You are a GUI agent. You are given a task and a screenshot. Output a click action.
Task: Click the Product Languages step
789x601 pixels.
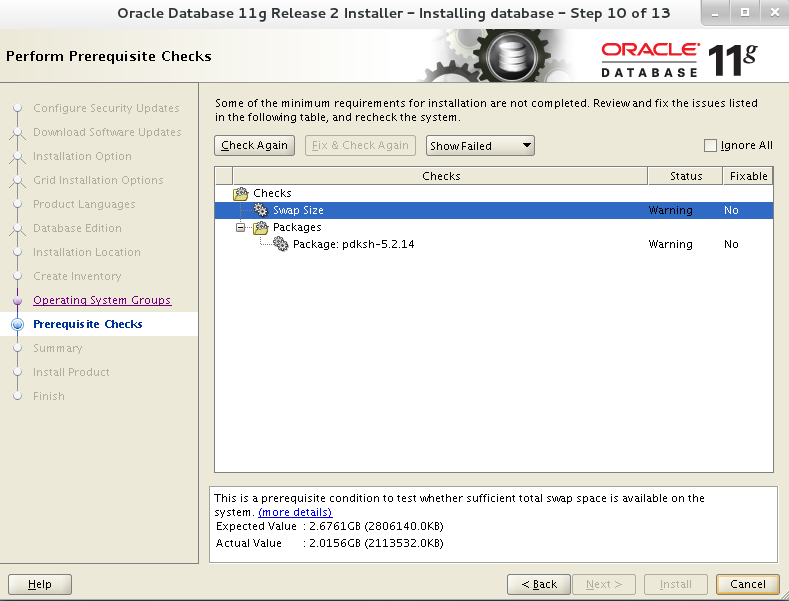84,204
